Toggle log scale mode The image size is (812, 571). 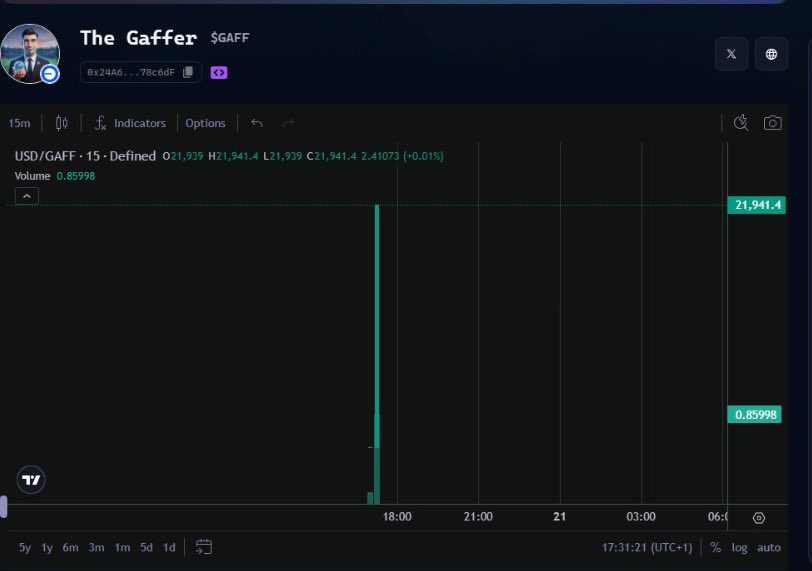(x=739, y=548)
